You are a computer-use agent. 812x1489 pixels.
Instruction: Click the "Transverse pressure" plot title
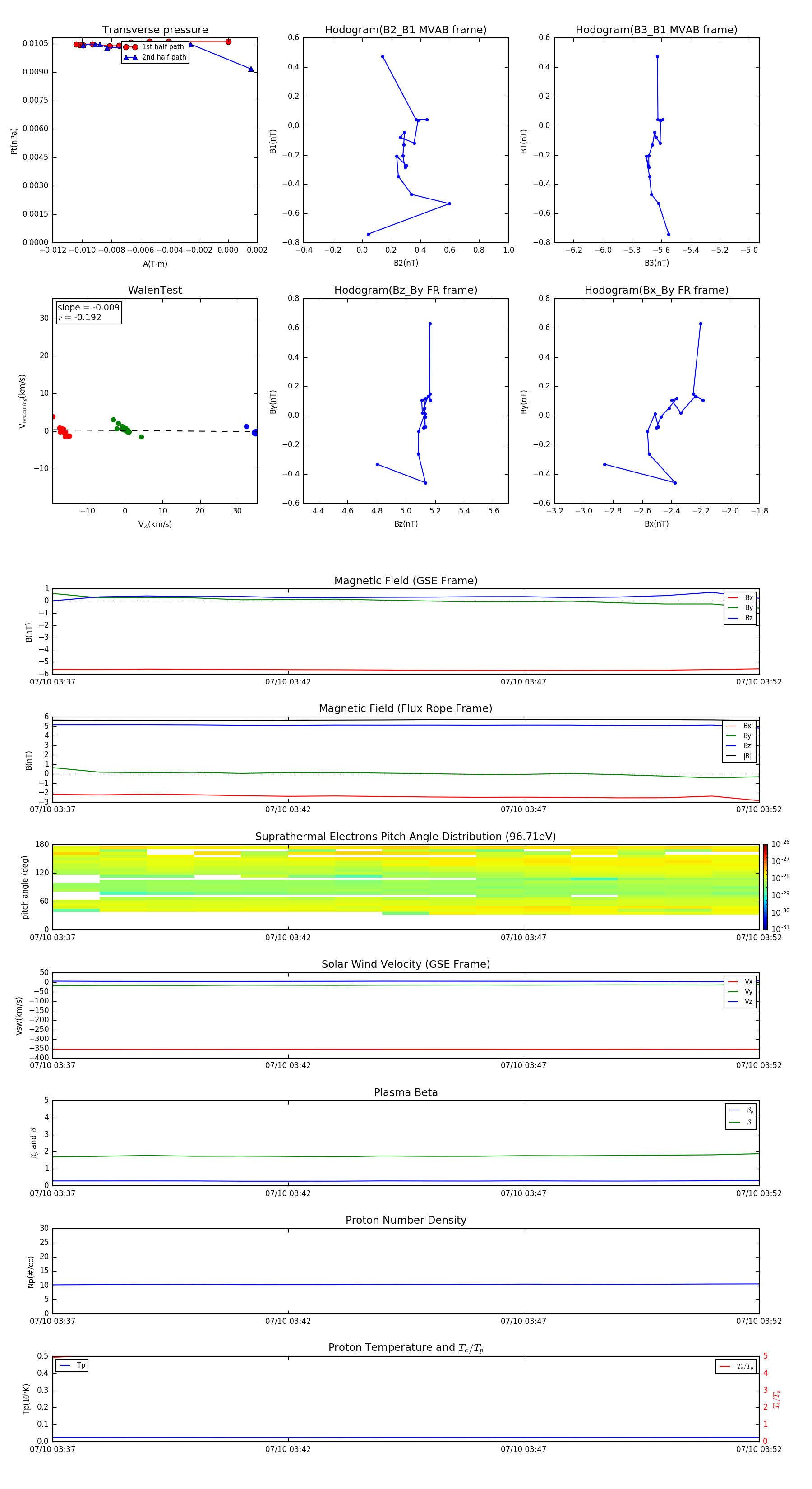[x=155, y=30]
